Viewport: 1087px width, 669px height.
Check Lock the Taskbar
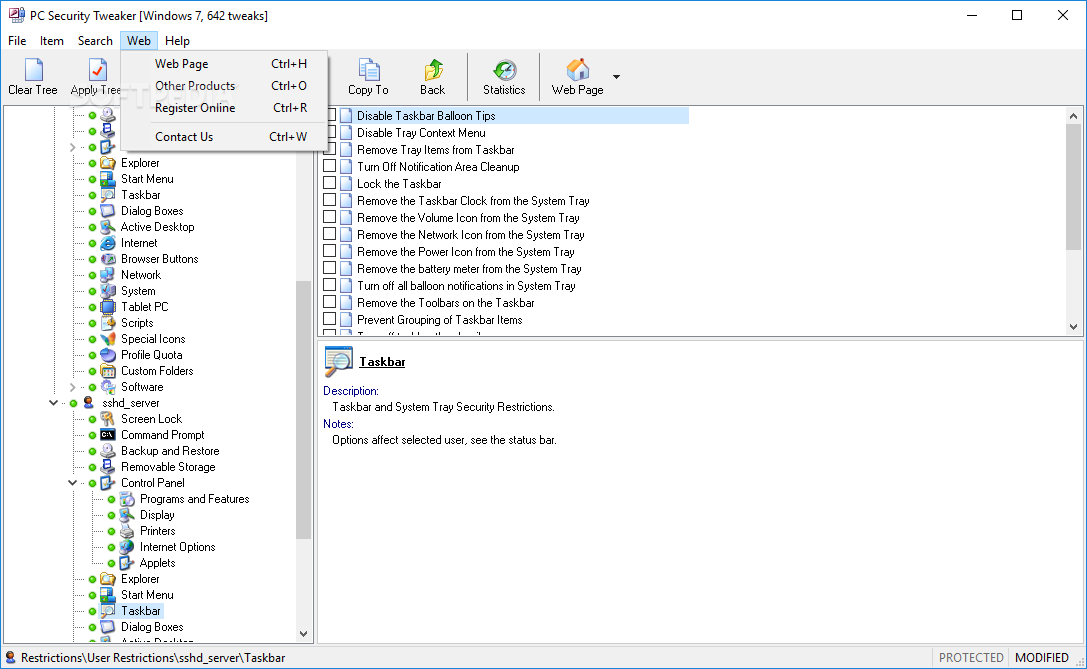329,183
